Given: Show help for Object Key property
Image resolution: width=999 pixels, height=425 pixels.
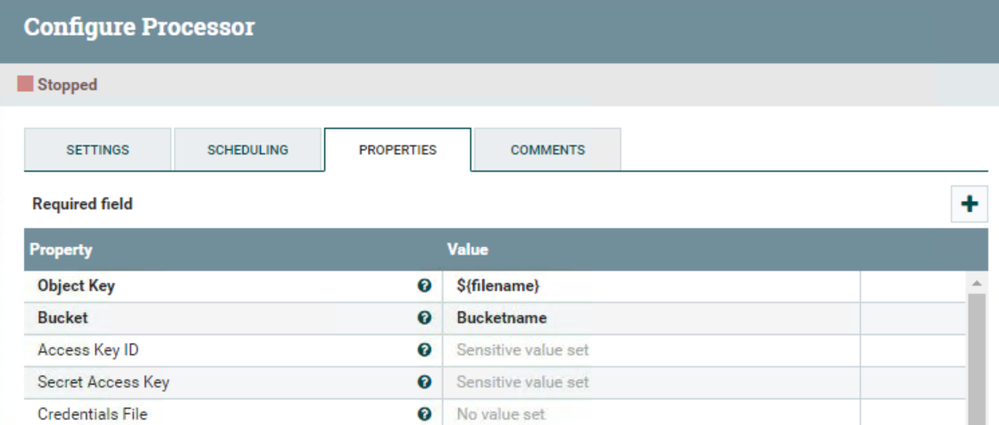Looking at the screenshot, I should pos(424,286).
